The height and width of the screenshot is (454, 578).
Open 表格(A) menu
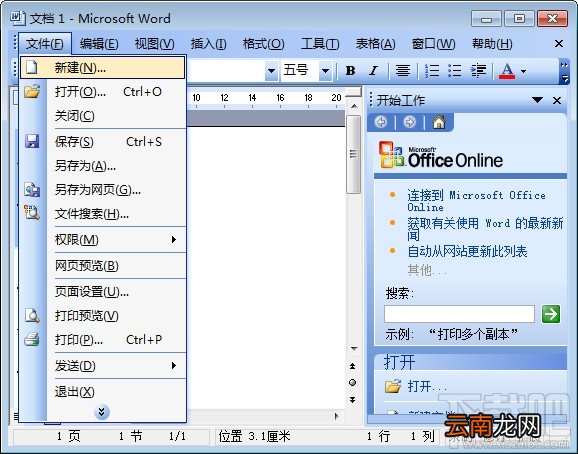click(375, 44)
